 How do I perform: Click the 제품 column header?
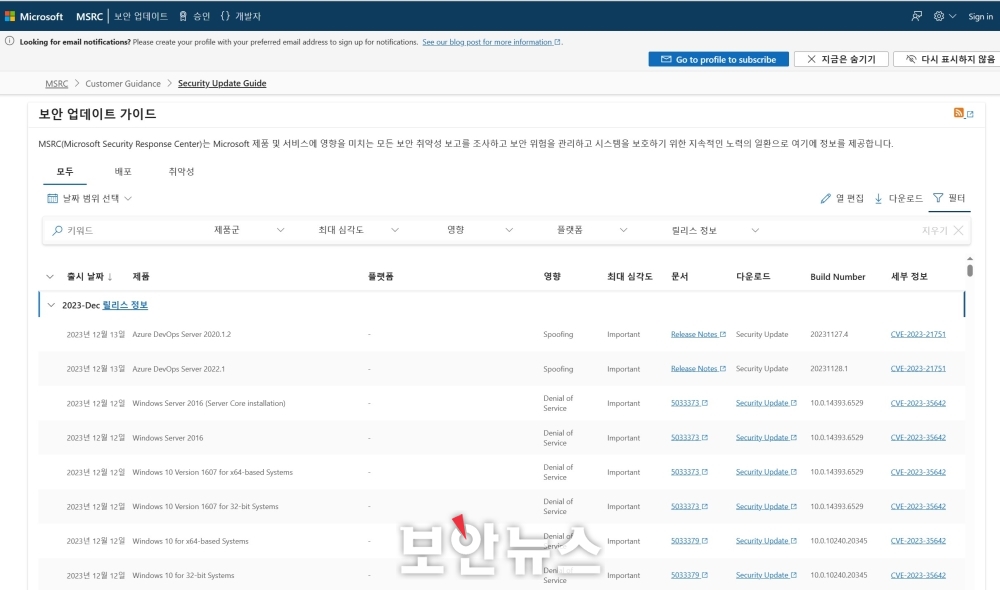(141, 276)
